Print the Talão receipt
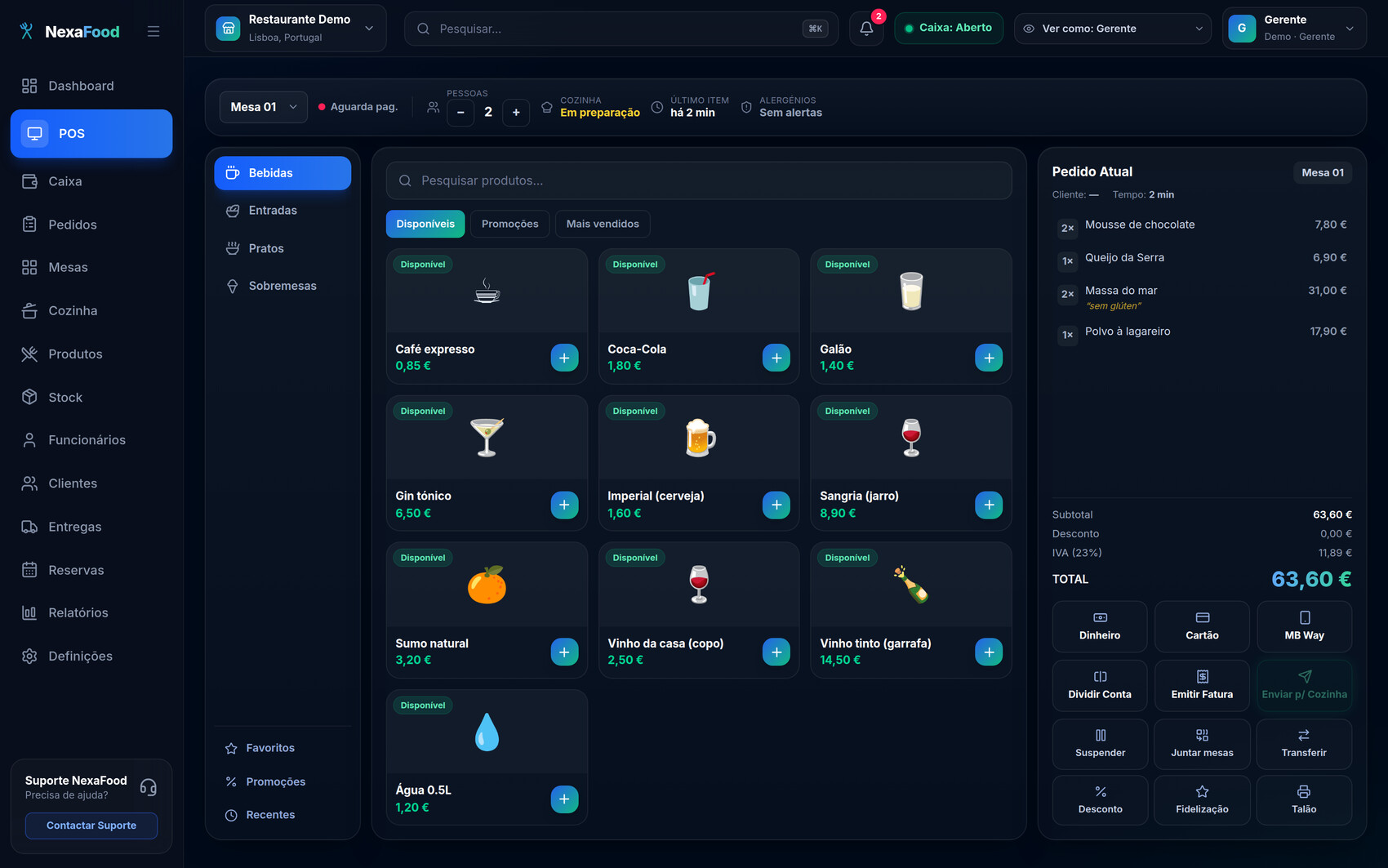1388x868 pixels. pyautogui.click(x=1304, y=800)
